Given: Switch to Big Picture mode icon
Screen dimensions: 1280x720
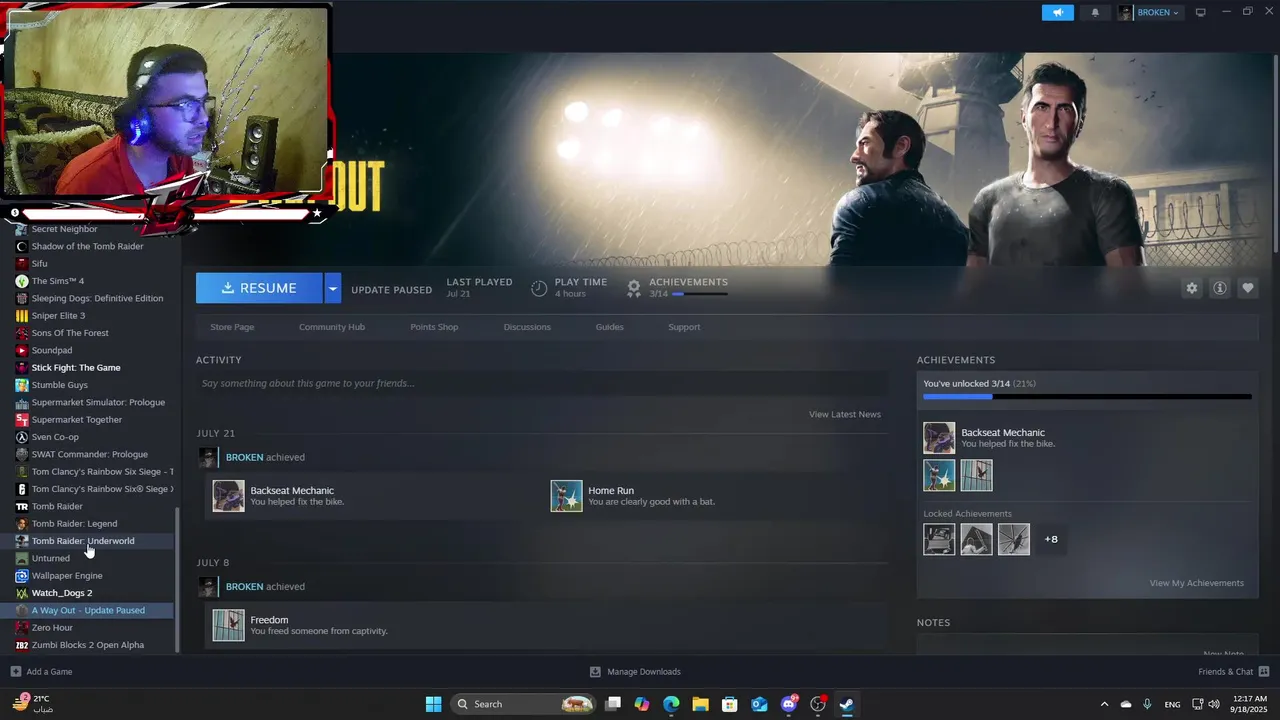Looking at the screenshot, I should [x=1201, y=12].
